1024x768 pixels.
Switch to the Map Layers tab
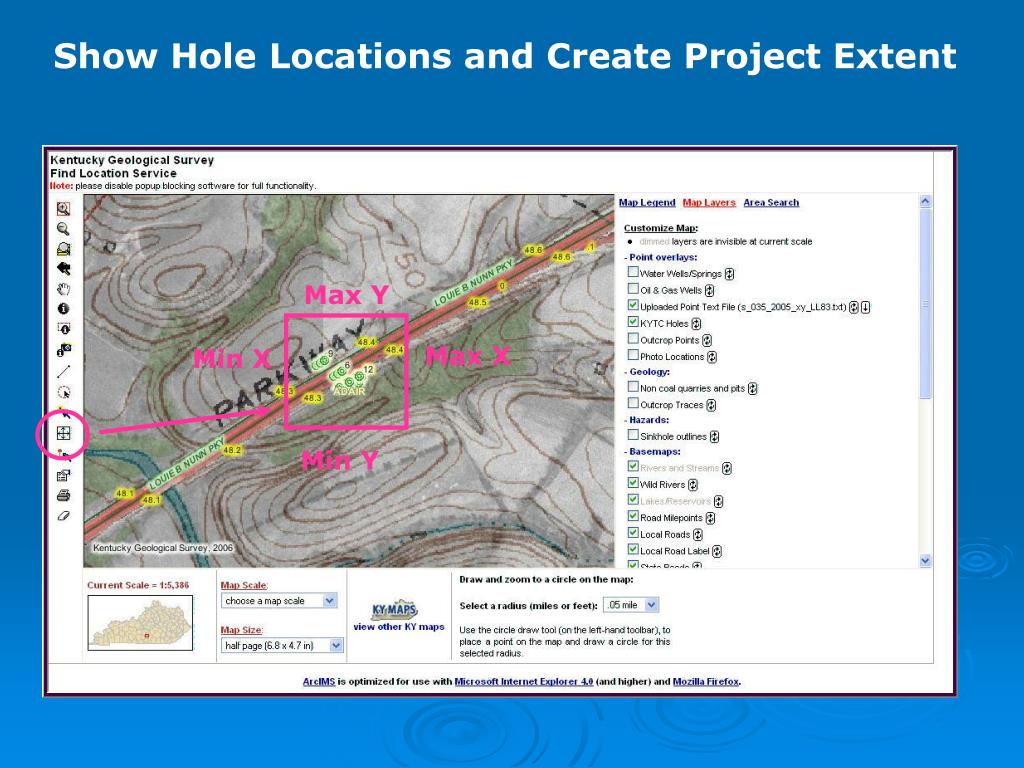[x=709, y=202]
